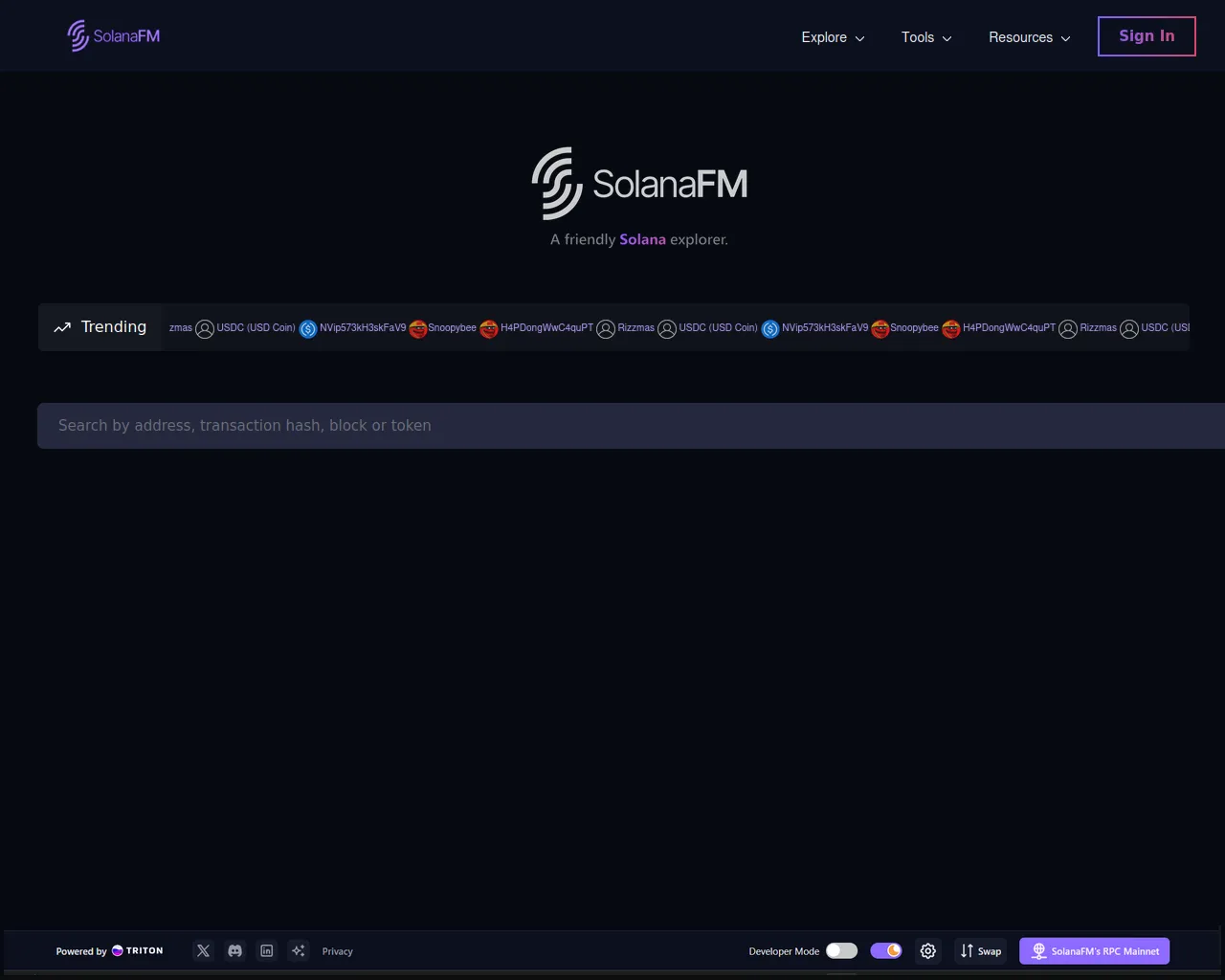This screenshot has height=980, width=1225.
Task: Open USDC (USD Coin) entry right after 'zmas'
Action: (256, 327)
